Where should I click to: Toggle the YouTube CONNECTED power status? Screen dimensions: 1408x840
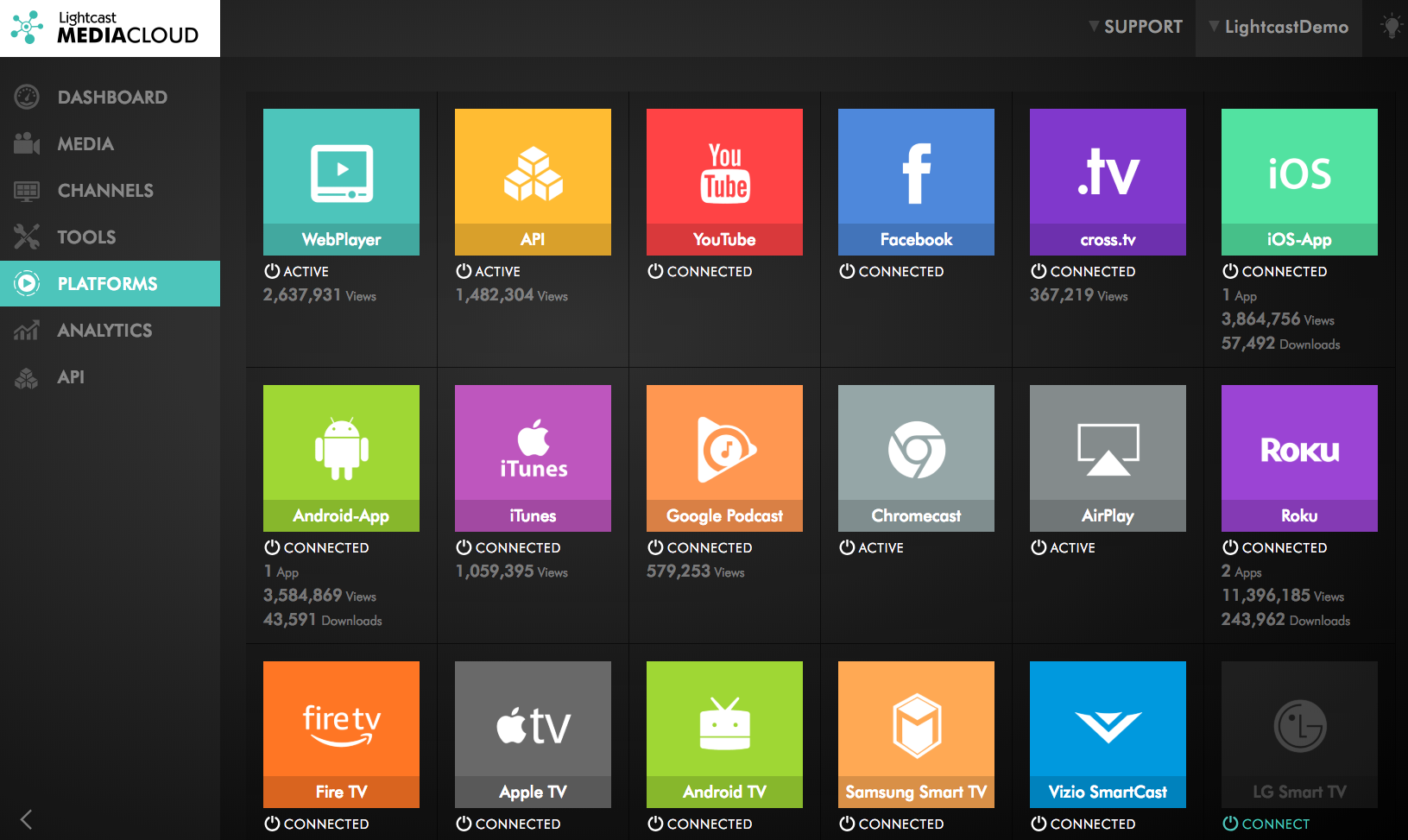pyautogui.click(x=655, y=271)
